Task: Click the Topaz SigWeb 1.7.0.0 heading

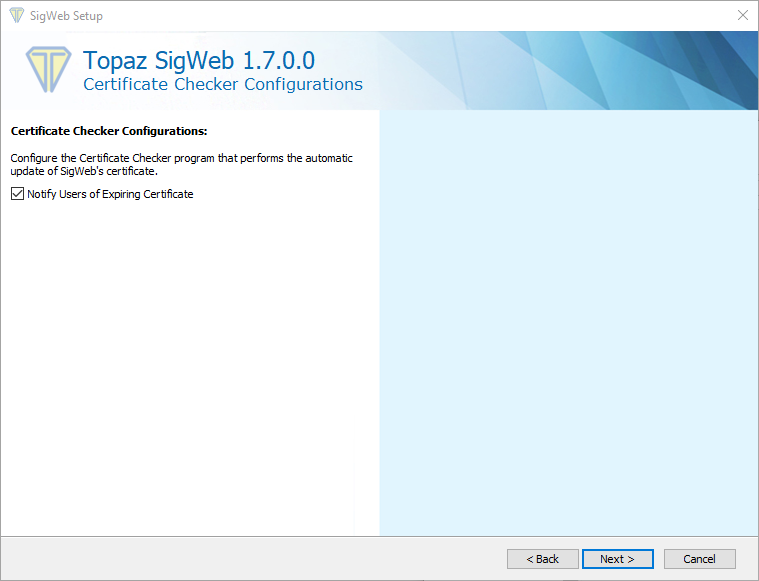Action: tap(199, 60)
